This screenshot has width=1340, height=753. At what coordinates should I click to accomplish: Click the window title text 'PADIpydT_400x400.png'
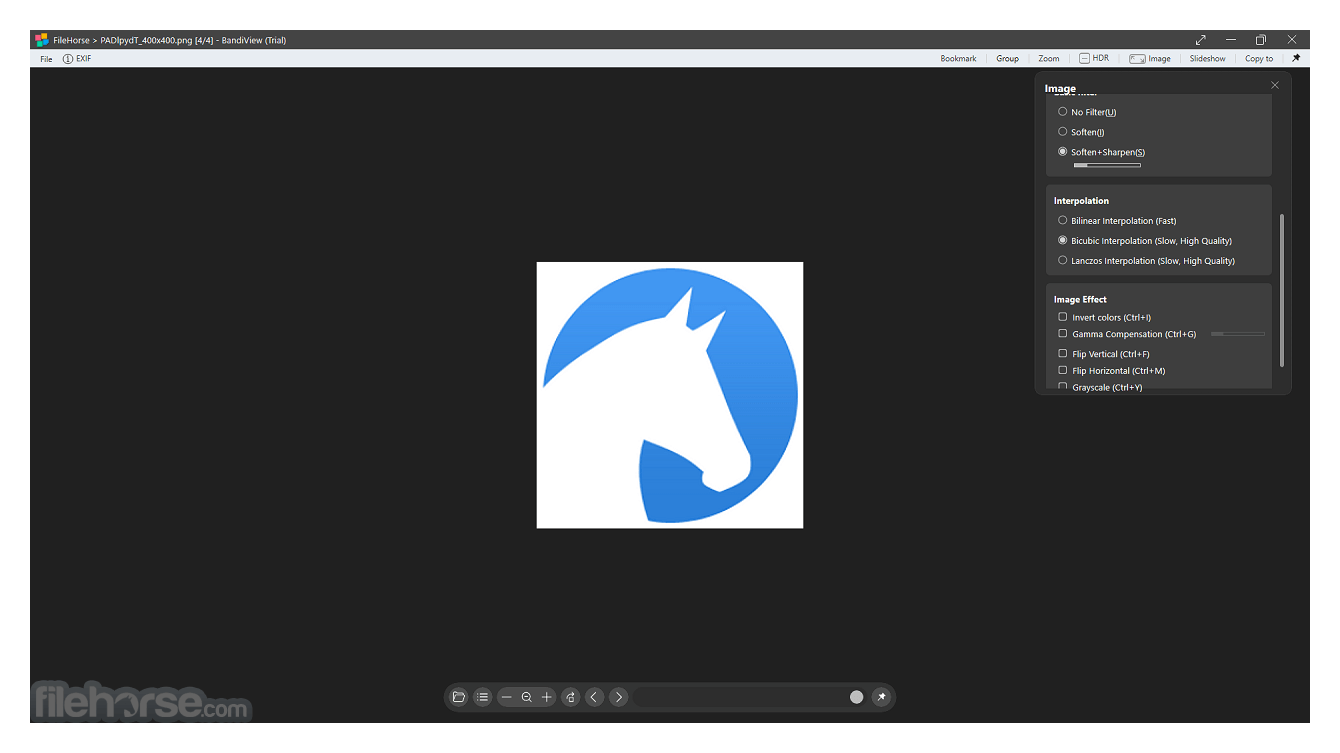coord(146,41)
